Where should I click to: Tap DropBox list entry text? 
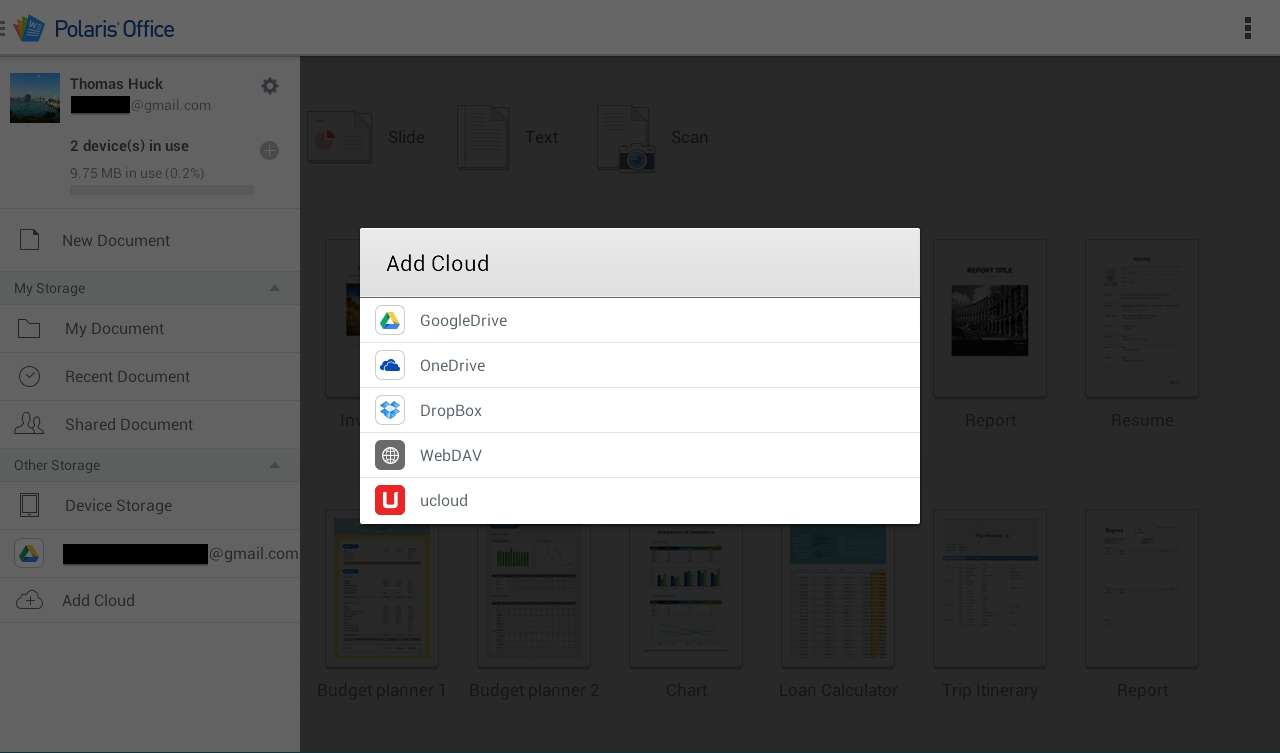click(x=451, y=410)
